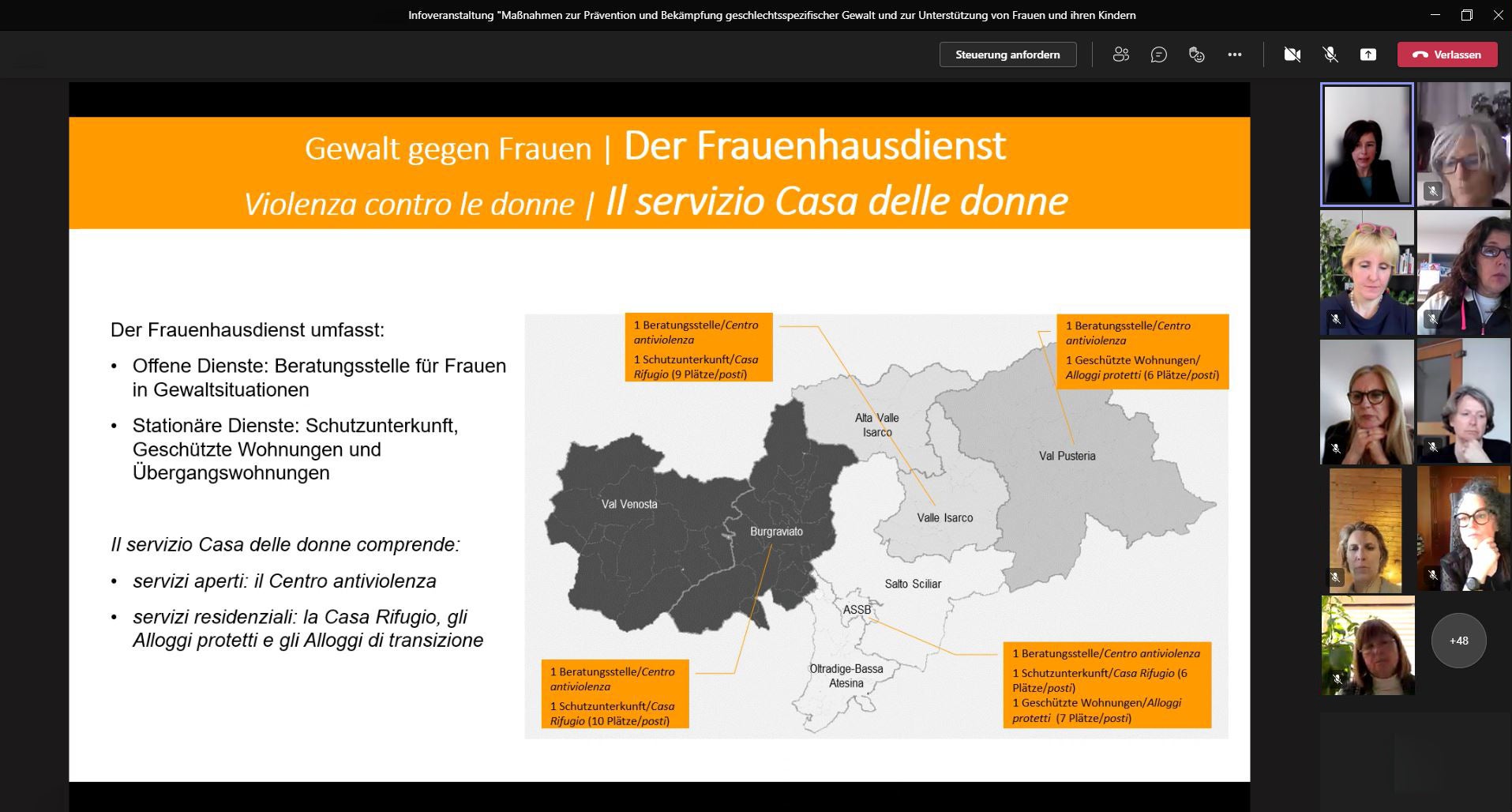This screenshot has width=1512, height=812.
Task: Expand the +48 hidden participants bubble
Action: (x=1458, y=641)
